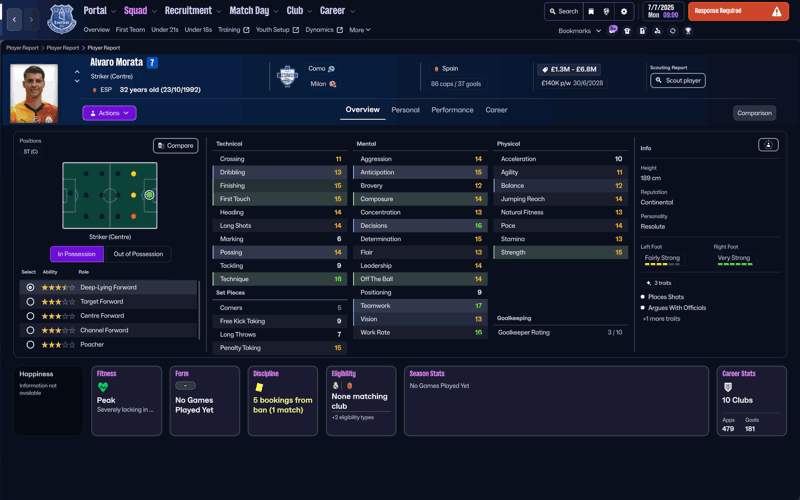Go to next player with down chevron
800x500 pixels.
(x=77, y=81)
